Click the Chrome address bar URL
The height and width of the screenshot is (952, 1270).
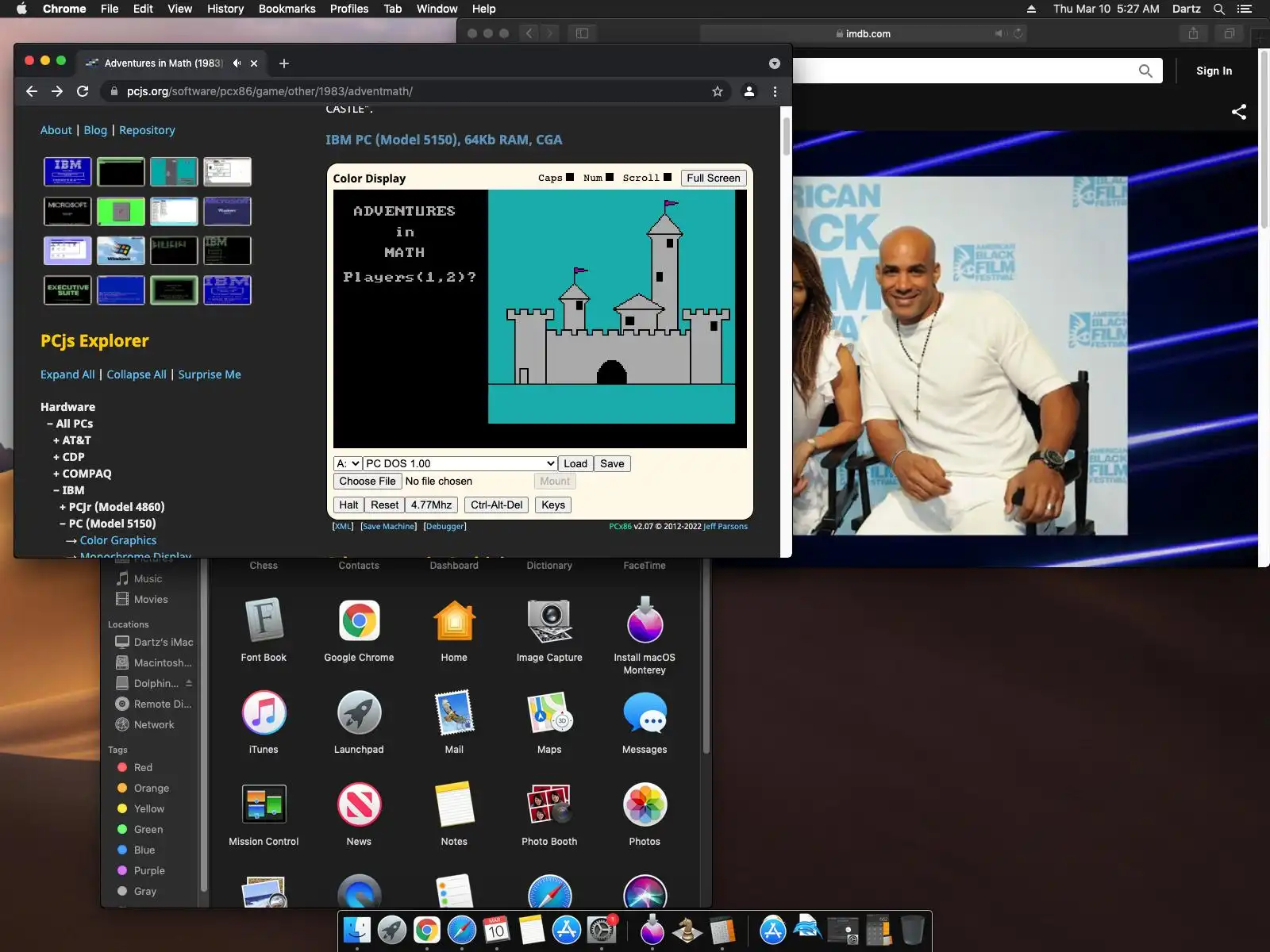click(x=270, y=91)
